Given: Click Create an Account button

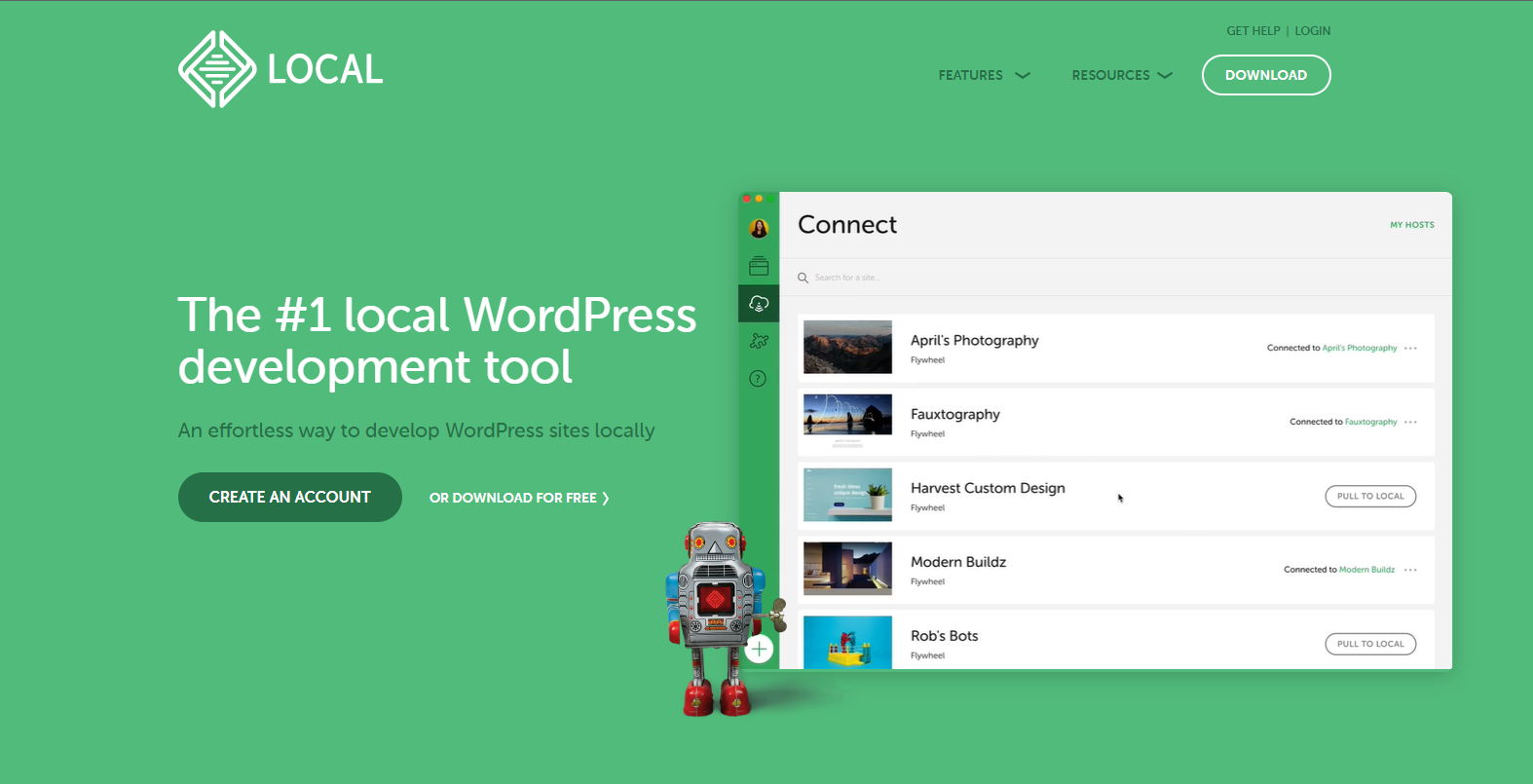Looking at the screenshot, I should point(290,497).
